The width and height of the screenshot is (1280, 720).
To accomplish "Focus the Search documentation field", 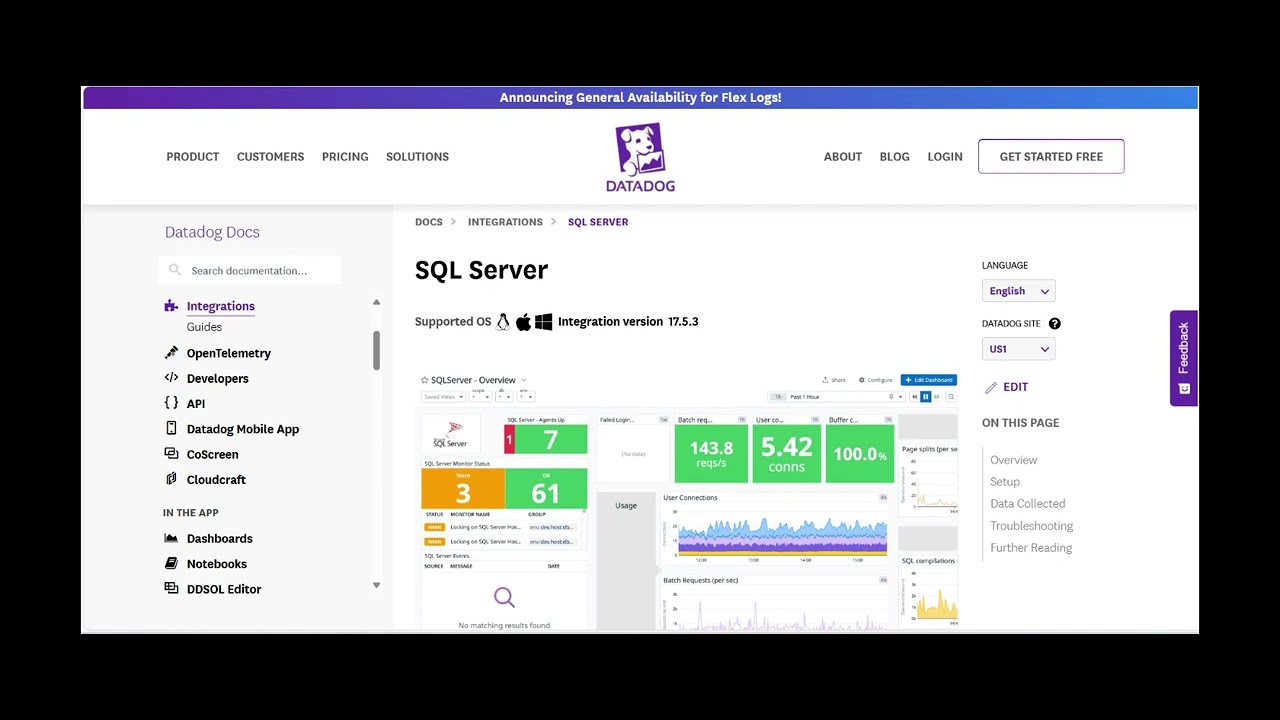I will [x=250, y=270].
